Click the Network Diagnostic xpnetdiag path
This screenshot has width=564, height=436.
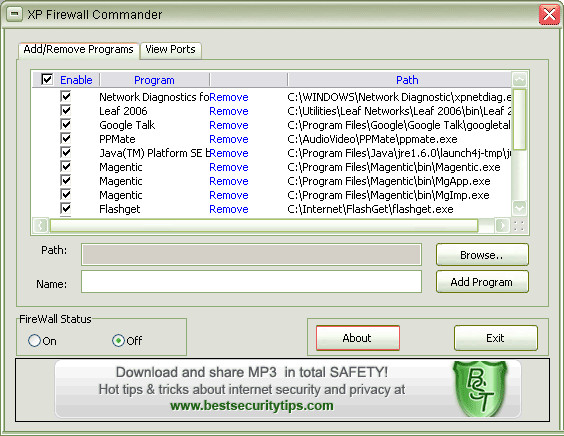399,97
